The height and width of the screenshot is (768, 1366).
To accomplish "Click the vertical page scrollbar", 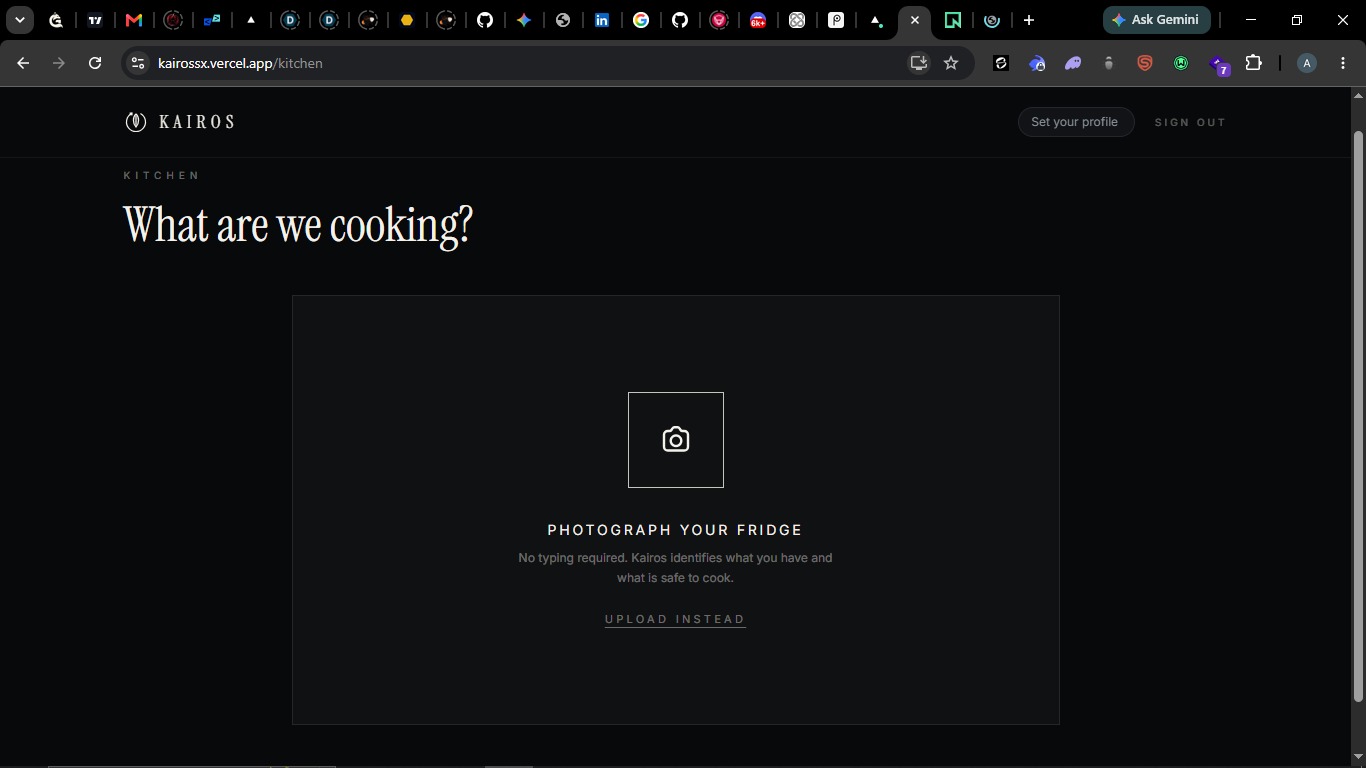I will [x=1358, y=415].
